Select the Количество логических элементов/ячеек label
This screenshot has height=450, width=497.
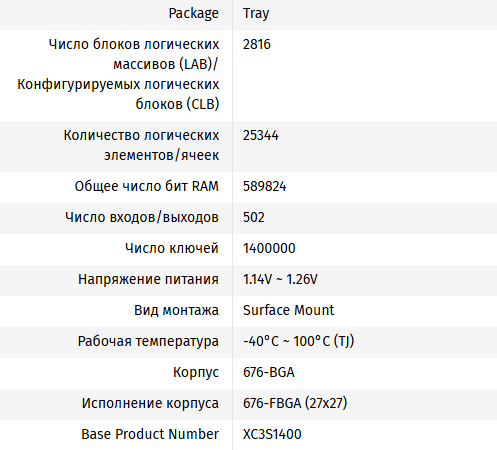tap(141, 145)
